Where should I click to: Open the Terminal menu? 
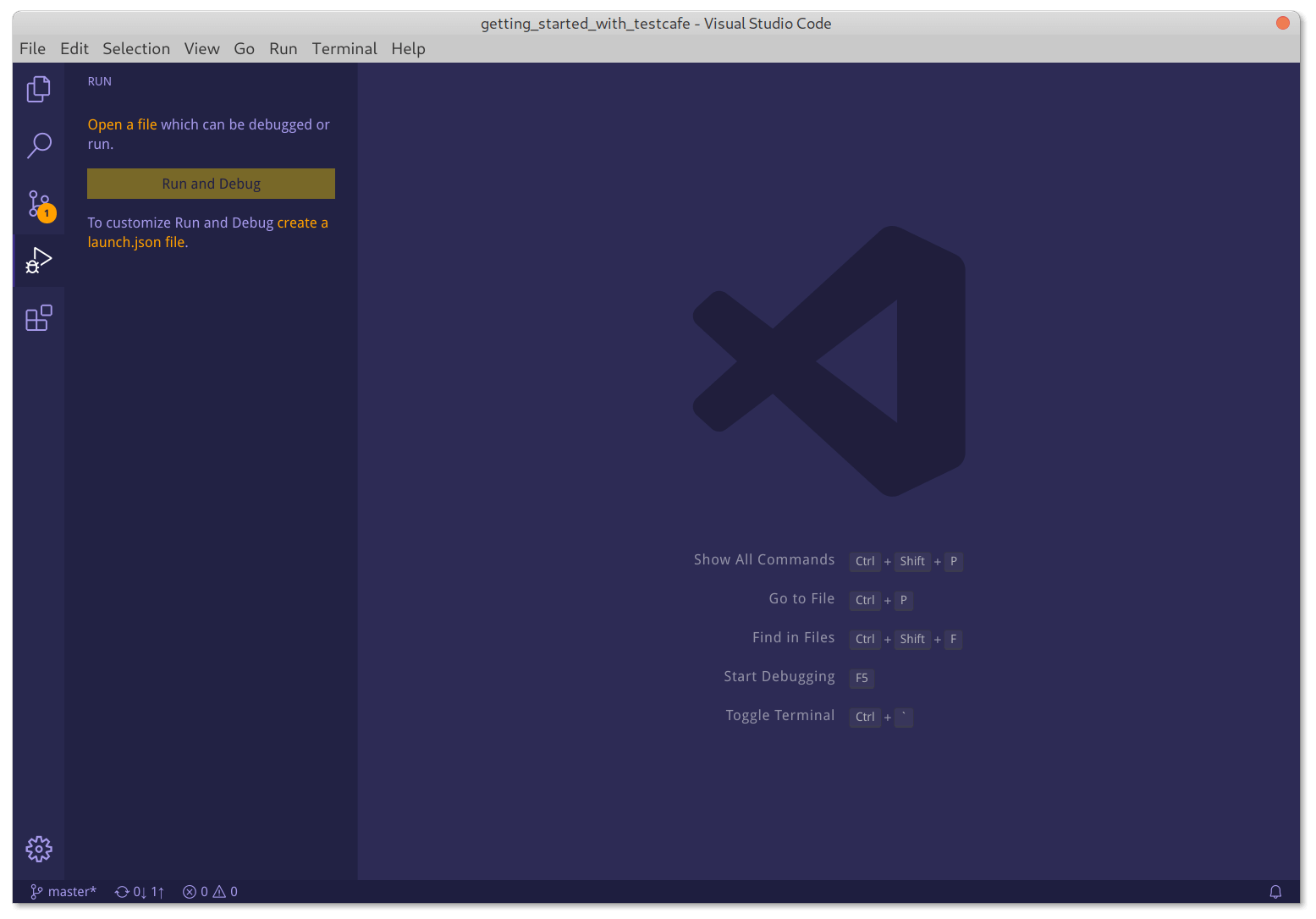pos(344,48)
